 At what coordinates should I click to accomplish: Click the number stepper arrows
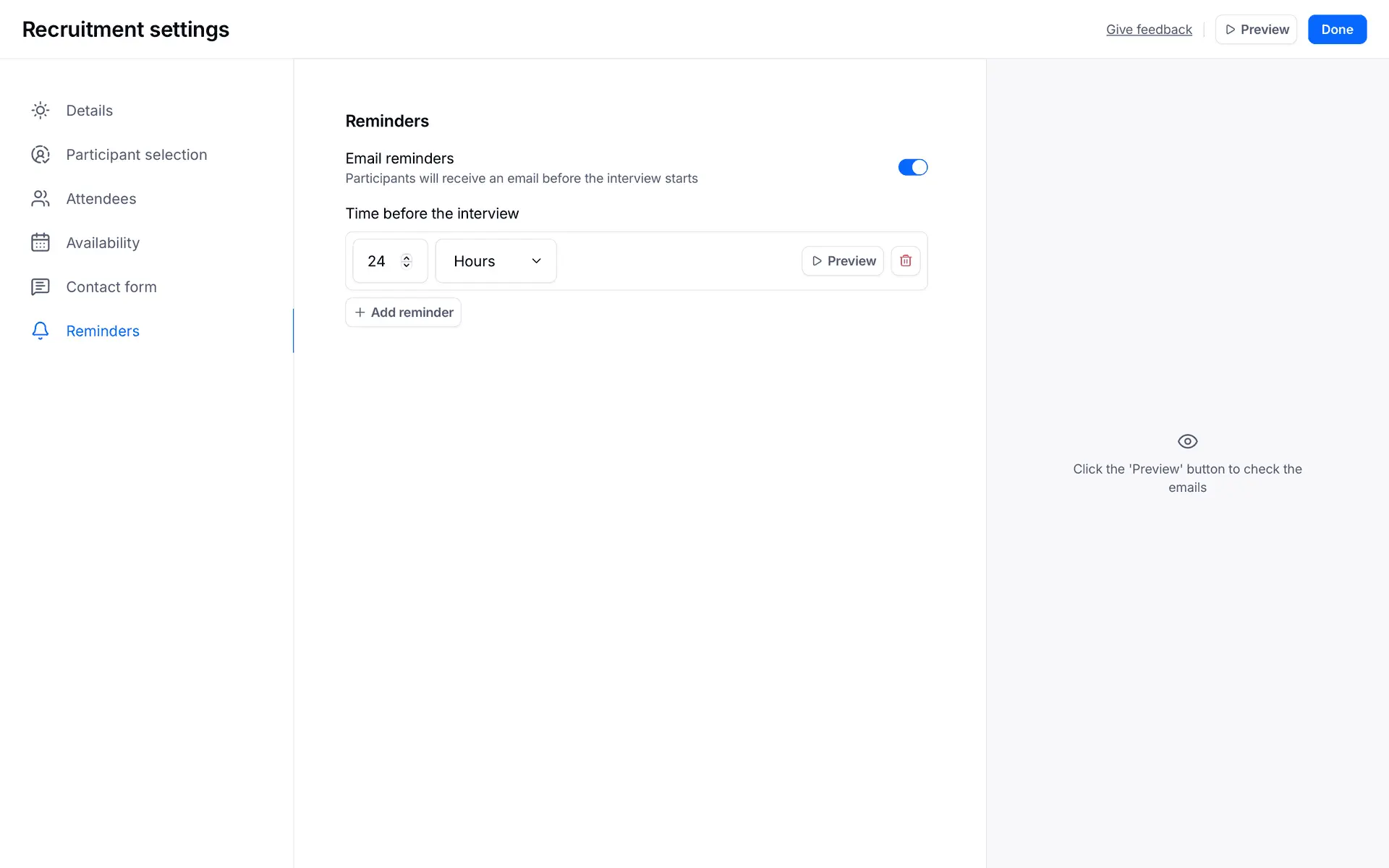click(407, 261)
